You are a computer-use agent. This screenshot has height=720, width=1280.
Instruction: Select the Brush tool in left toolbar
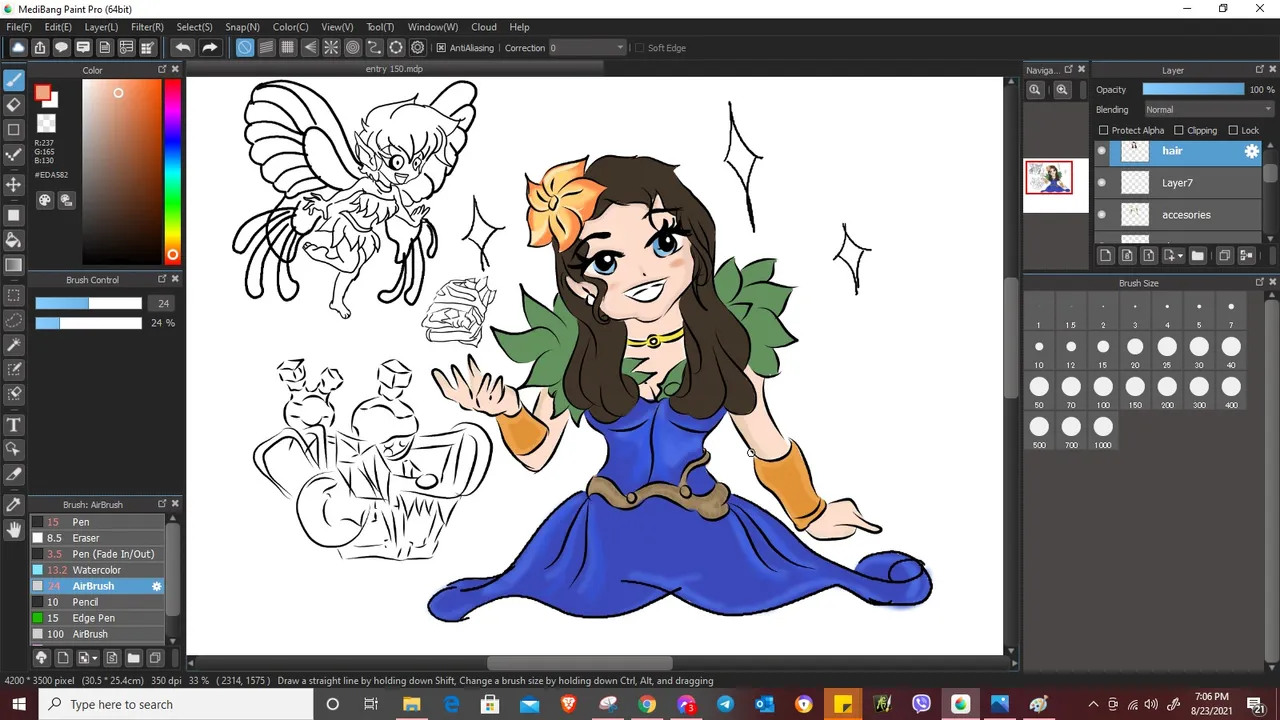pyautogui.click(x=14, y=79)
